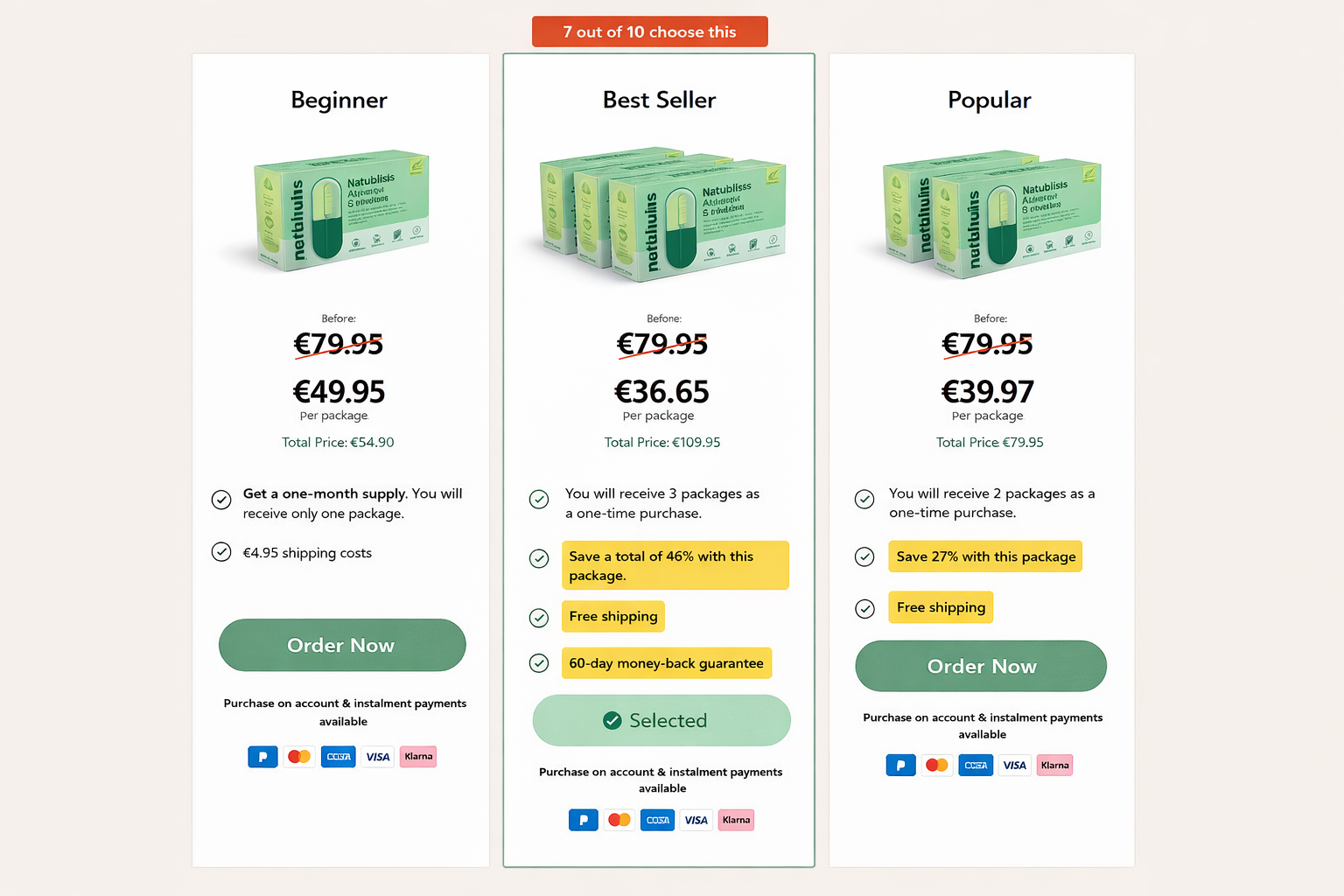Choose the Klarna payment option under Best Seller
The width and height of the screenshot is (1344, 896).
click(x=736, y=820)
